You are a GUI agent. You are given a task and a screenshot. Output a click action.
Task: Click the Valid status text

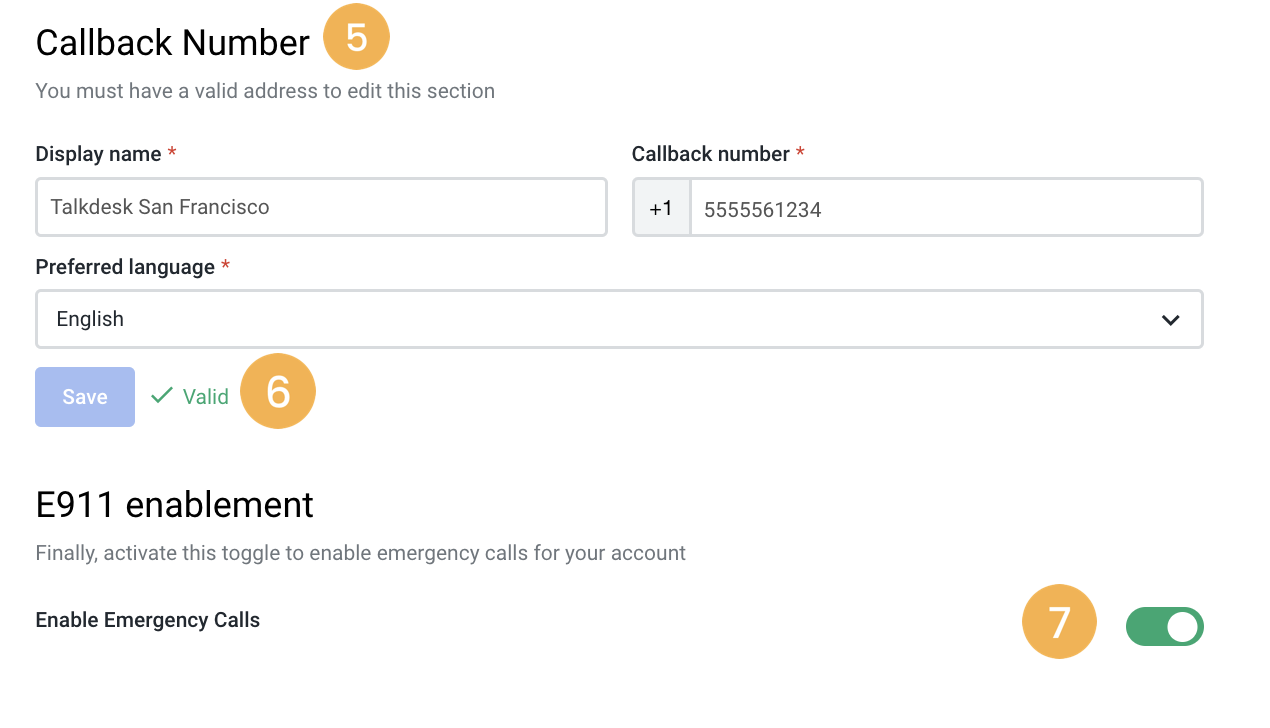[206, 397]
